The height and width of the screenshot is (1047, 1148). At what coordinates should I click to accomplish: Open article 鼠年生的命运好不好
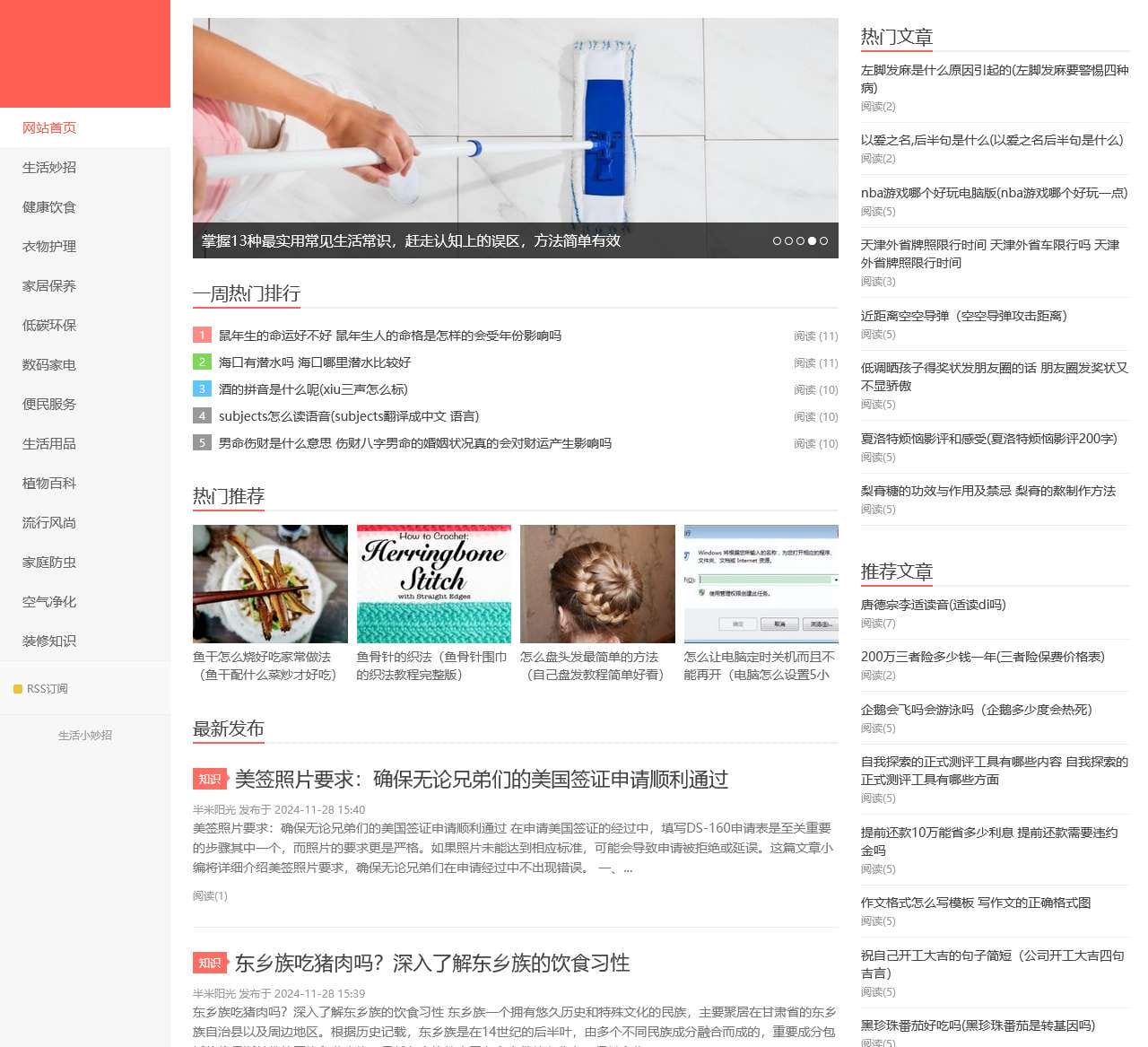point(388,335)
